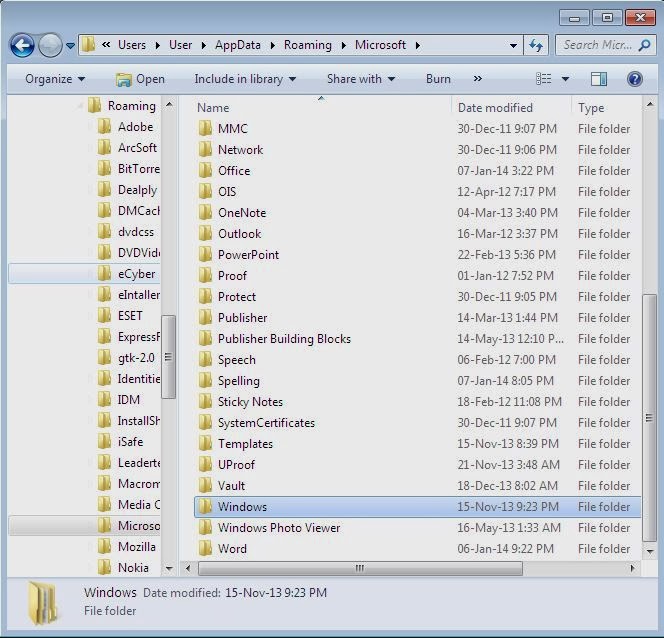Screen dimensions: 664x638
Task: Select the SystemCertificates folder row
Action: coord(418,423)
